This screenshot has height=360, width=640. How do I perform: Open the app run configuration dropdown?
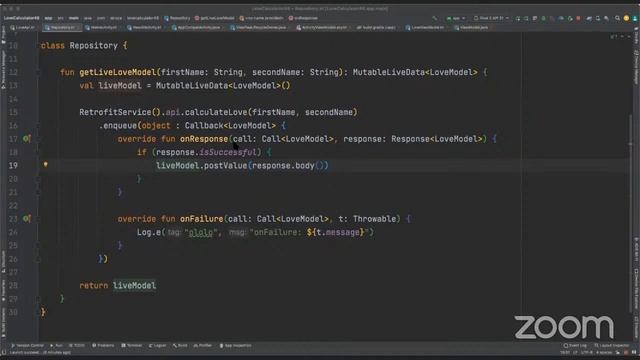(456, 18)
